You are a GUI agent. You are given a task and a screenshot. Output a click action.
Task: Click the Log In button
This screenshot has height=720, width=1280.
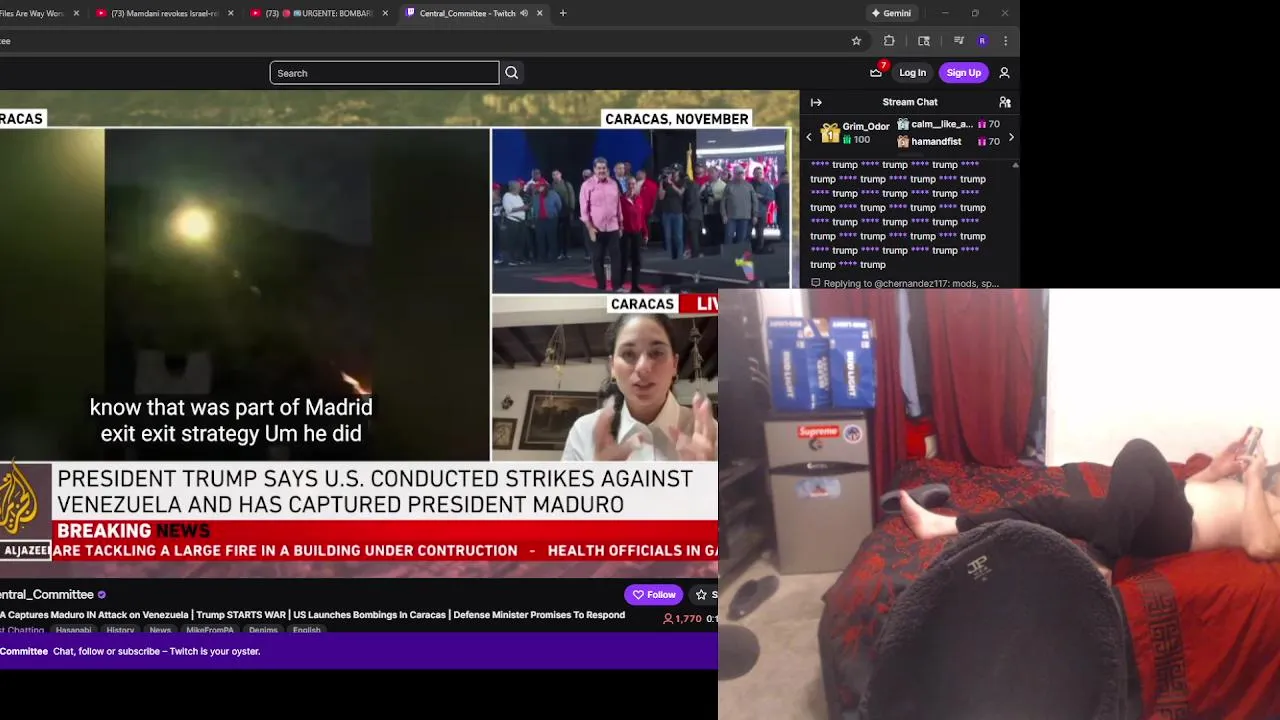pyautogui.click(x=912, y=73)
